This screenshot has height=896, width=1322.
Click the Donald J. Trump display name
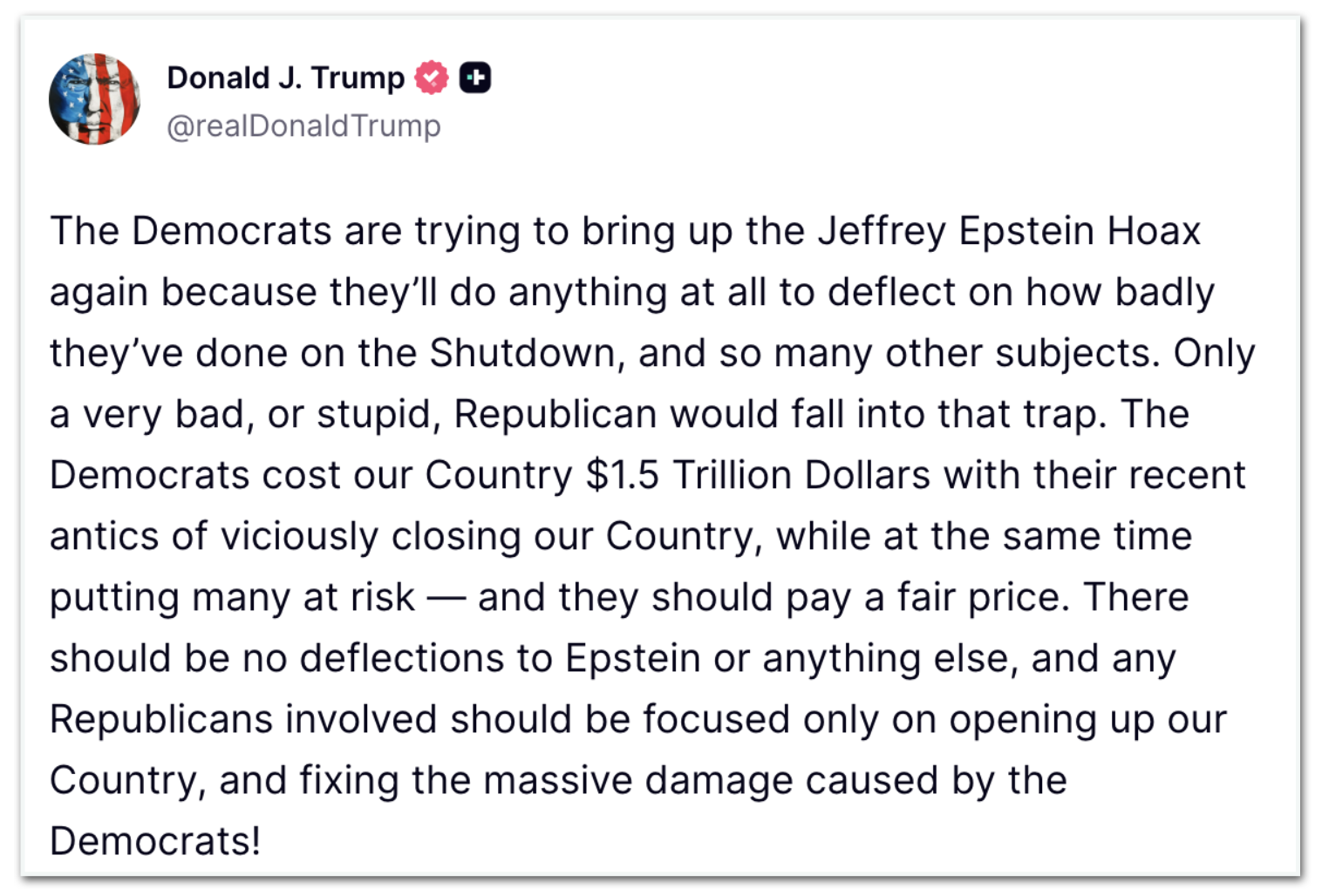[x=285, y=78]
